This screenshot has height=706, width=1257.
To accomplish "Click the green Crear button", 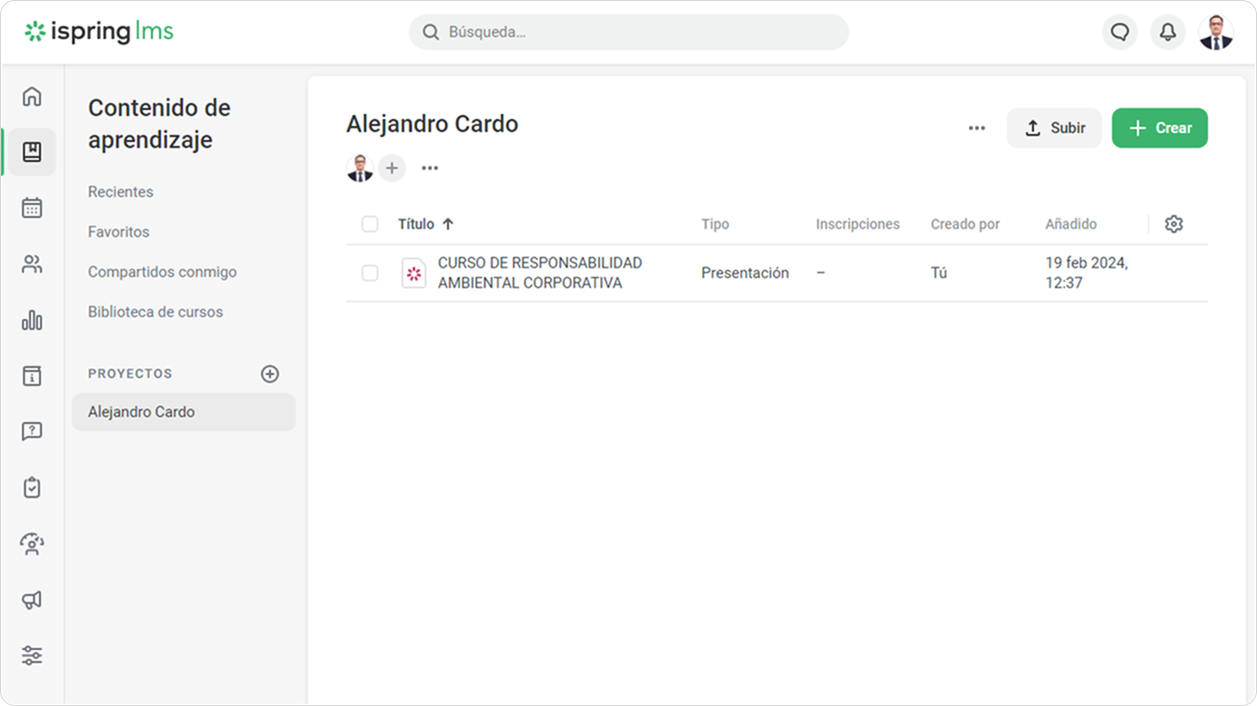I will 1159,128.
